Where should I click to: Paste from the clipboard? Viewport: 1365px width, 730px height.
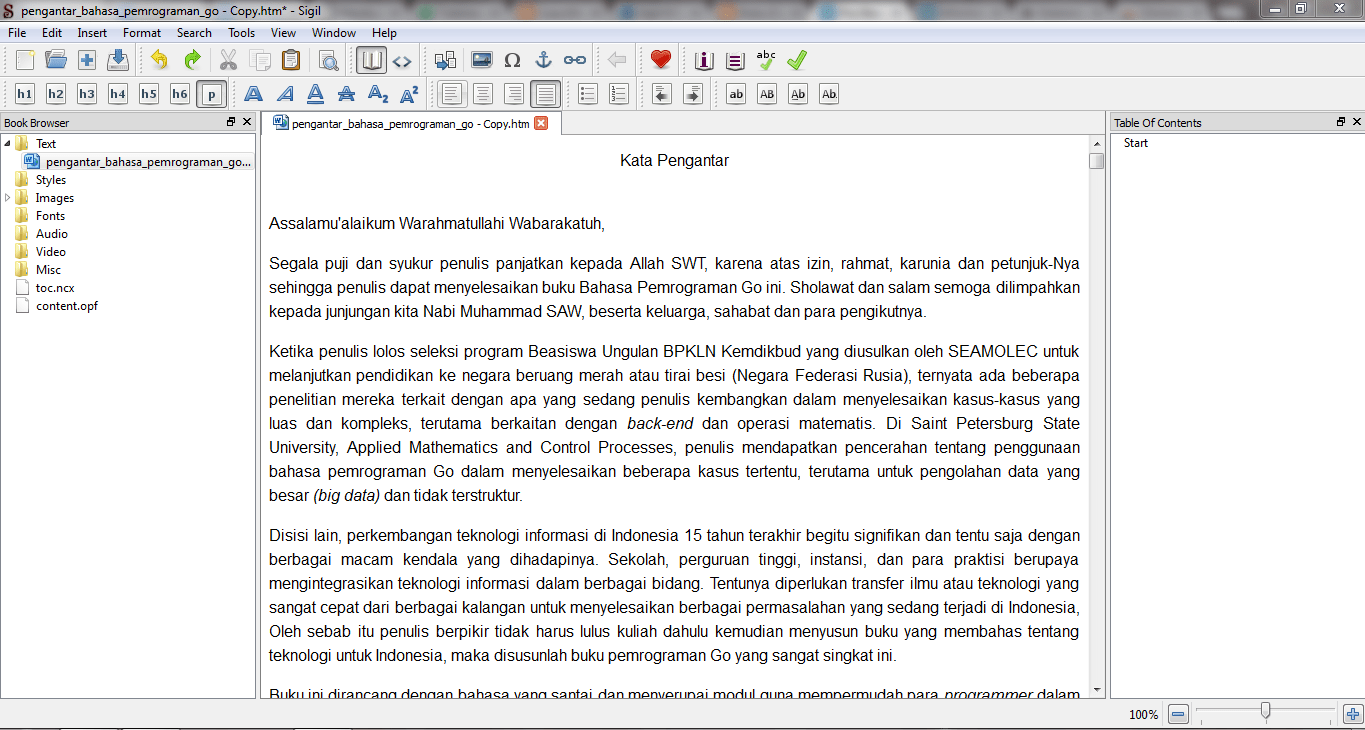[x=291, y=60]
